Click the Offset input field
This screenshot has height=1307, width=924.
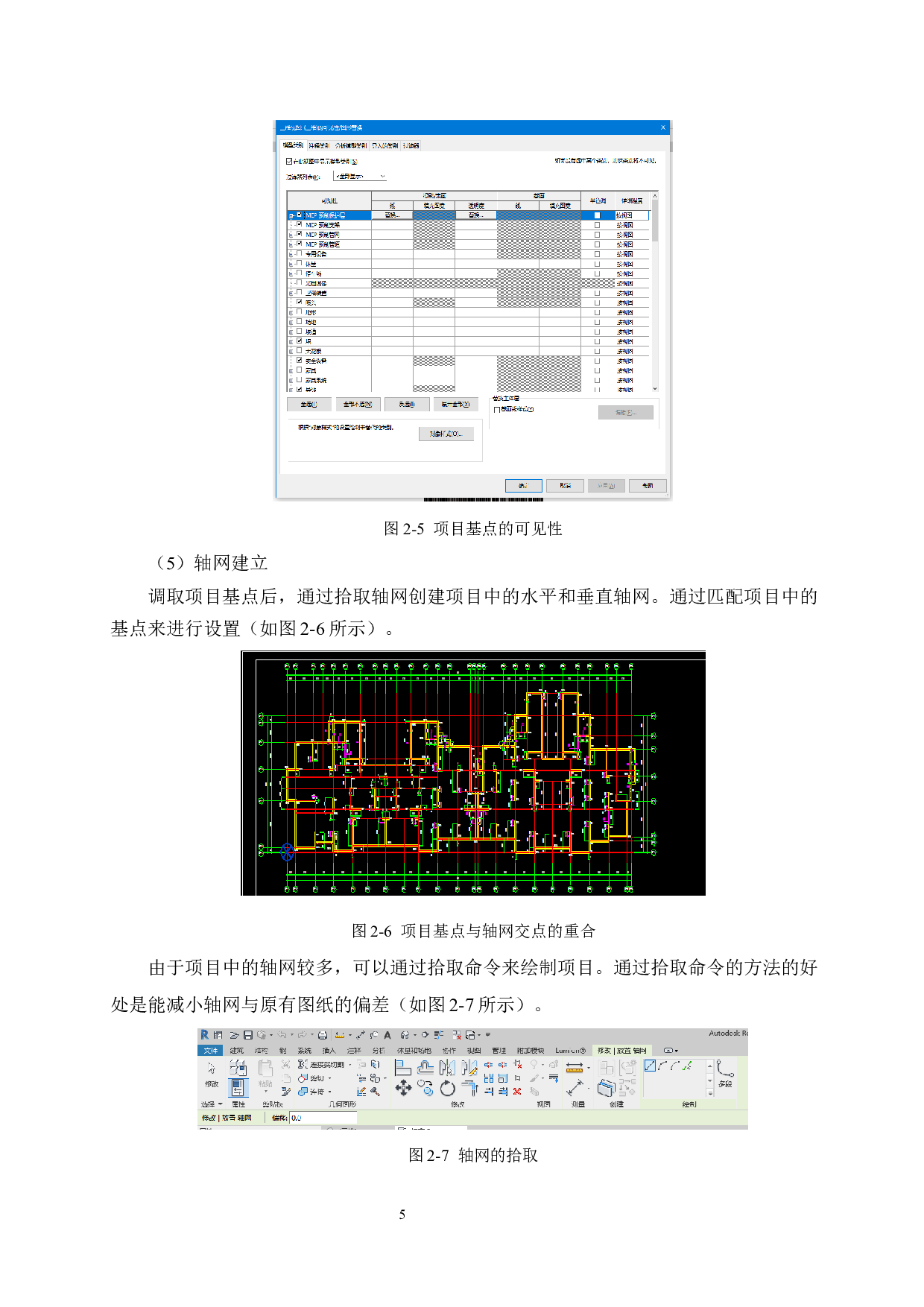(x=323, y=1118)
